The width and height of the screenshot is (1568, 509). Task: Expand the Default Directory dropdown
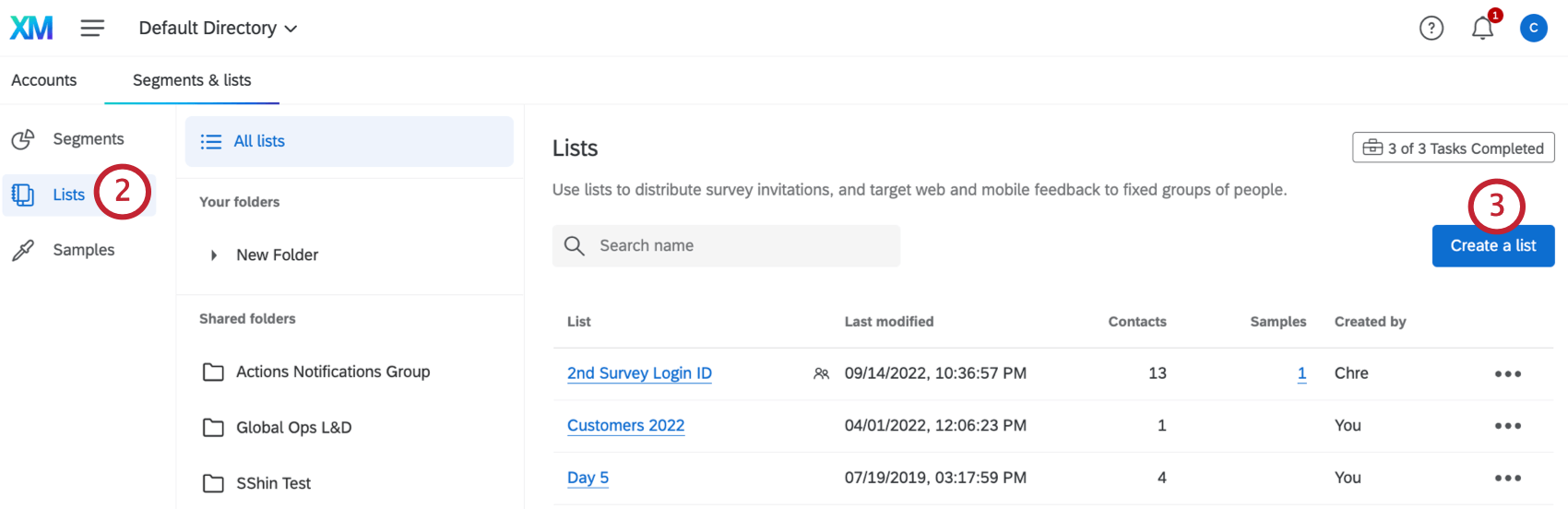(218, 29)
